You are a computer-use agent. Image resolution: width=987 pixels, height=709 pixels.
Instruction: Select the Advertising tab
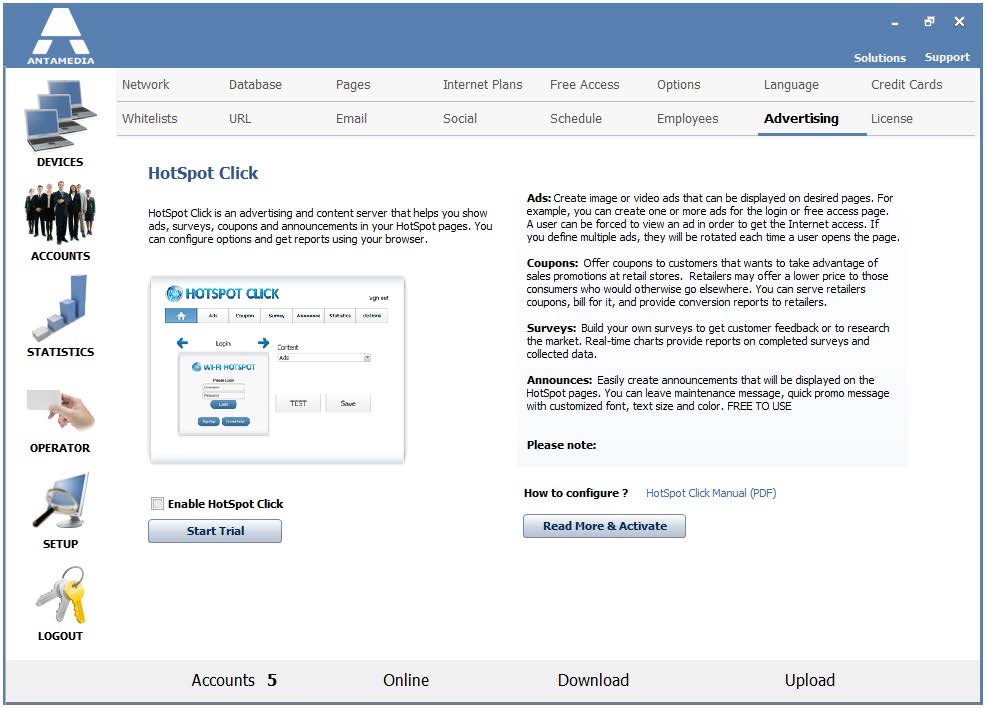click(801, 118)
